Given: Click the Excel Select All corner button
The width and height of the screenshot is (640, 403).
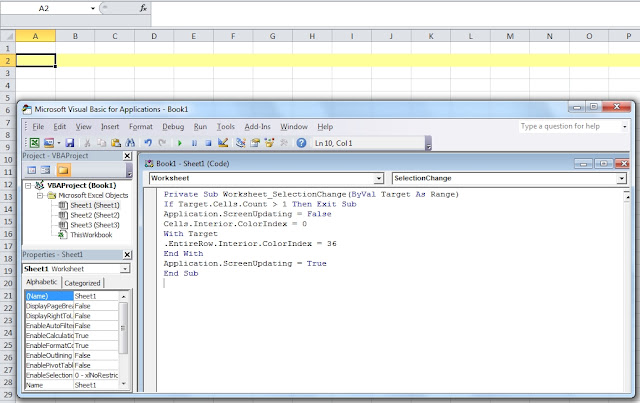Looking at the screenshot, I should coord(8,36).
